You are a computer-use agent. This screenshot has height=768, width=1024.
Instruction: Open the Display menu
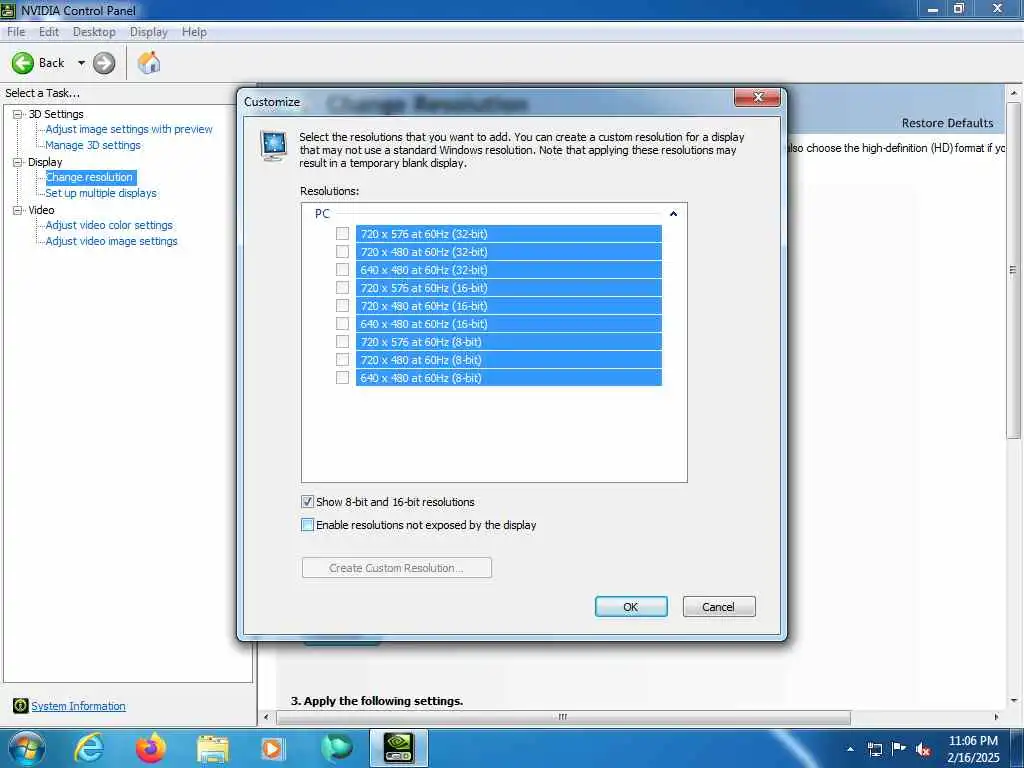click(x=149, y=31)
